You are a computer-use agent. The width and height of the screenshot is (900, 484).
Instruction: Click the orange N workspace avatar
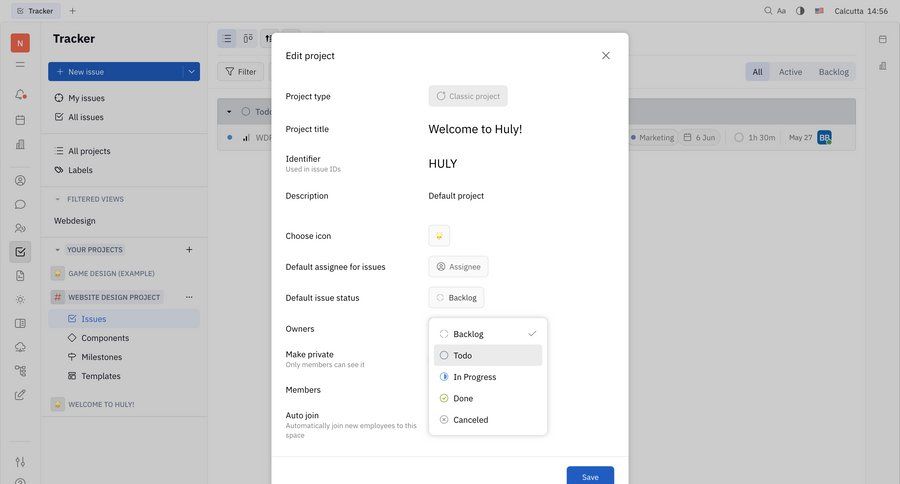[20, 43]
